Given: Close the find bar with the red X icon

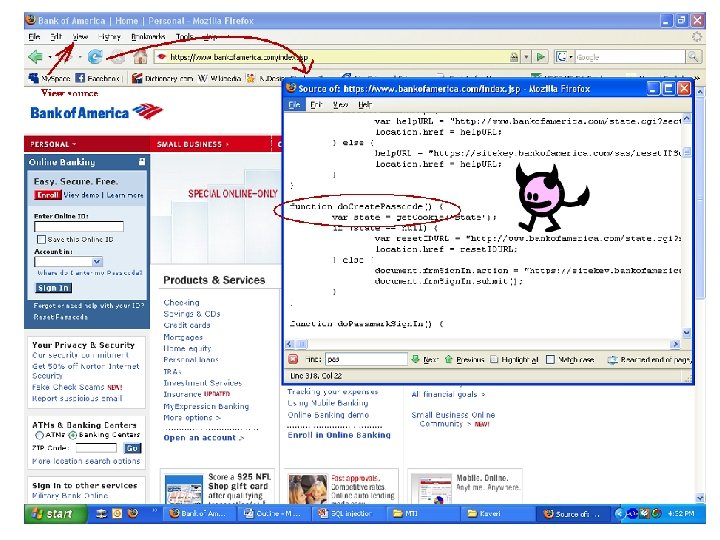Looking at the screenshot, I should point(293,360).
